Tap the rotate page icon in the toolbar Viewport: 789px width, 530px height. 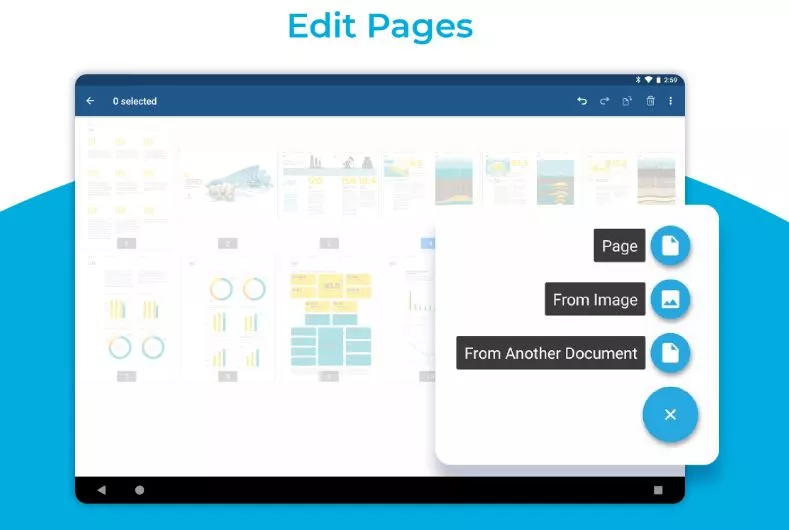click(627, 101)
